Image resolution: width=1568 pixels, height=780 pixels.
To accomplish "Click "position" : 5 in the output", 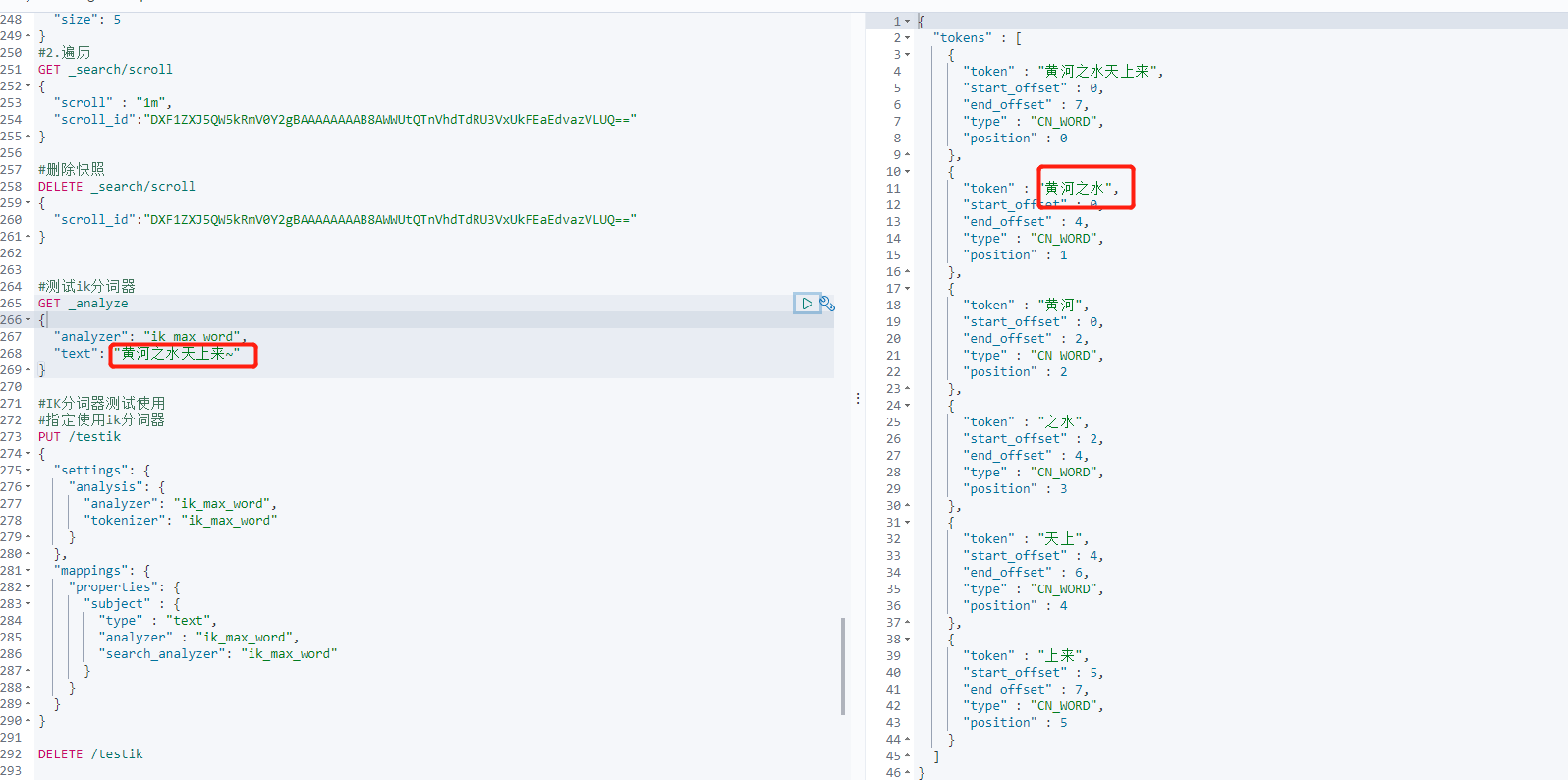I will [1016, 723].
